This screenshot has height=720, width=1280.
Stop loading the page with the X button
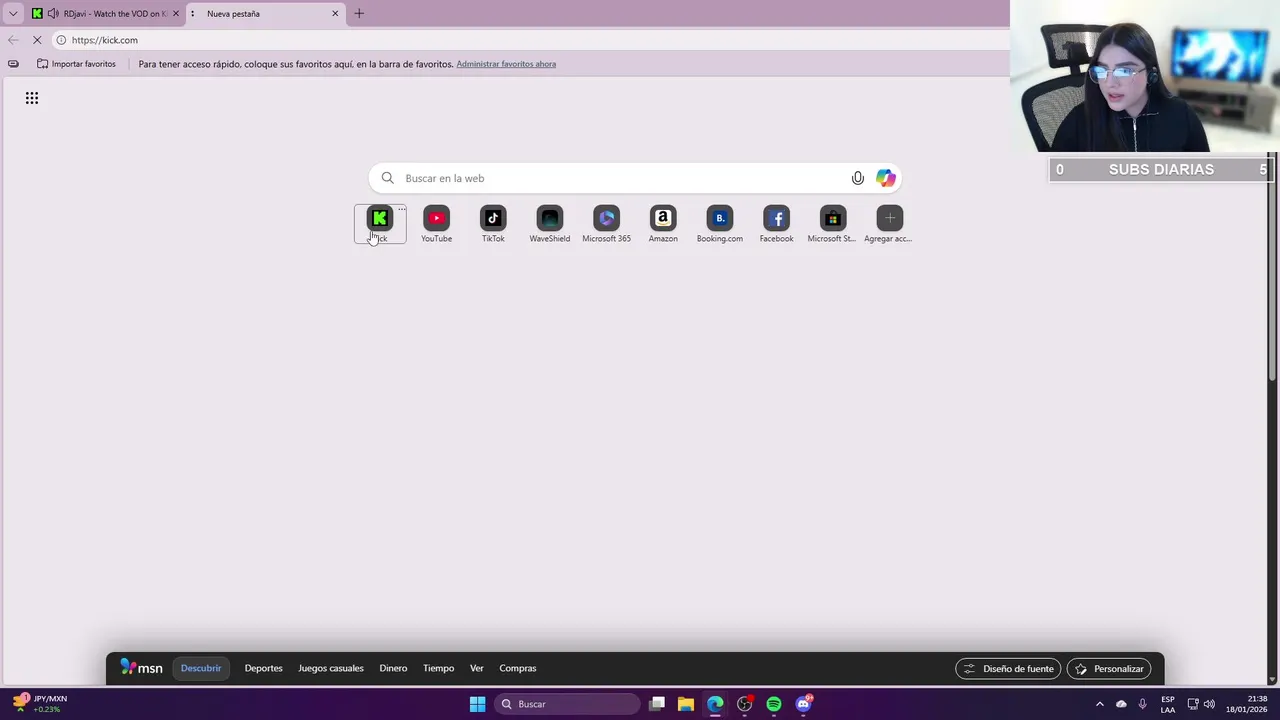click(37, 40)
